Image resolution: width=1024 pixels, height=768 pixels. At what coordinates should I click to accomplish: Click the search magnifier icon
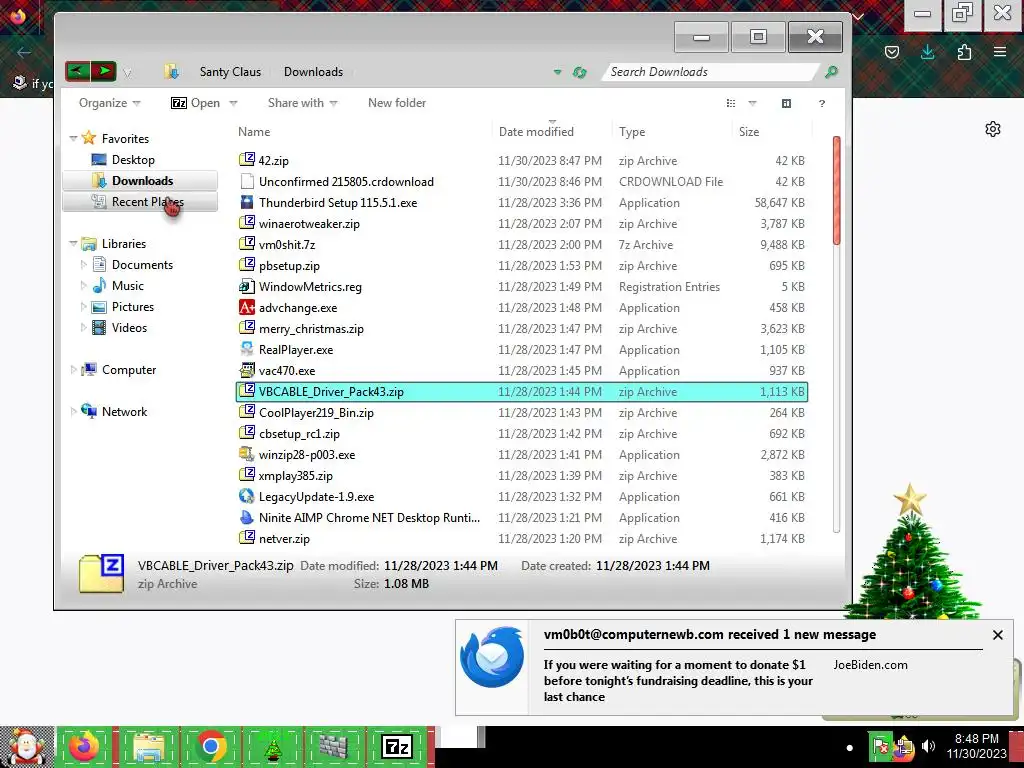[x=831, y=72]
